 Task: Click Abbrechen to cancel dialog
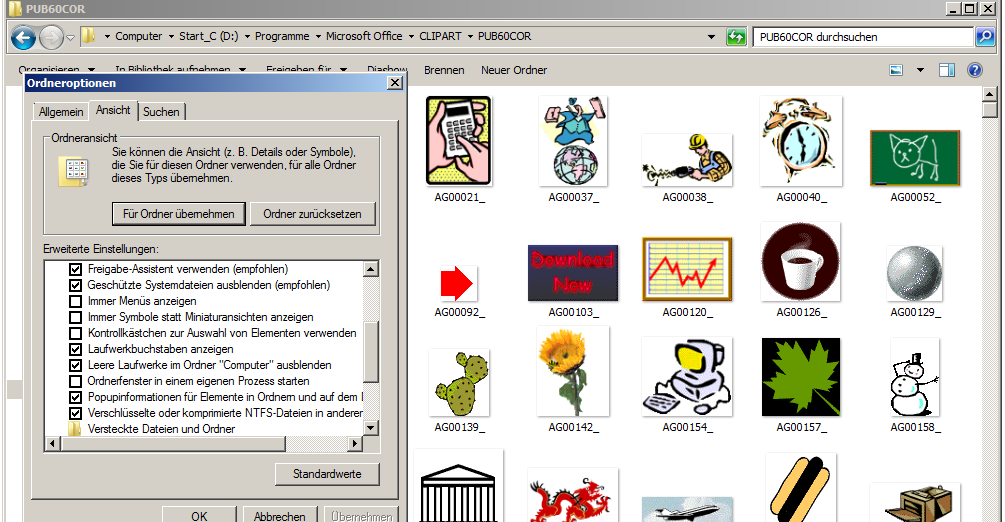click(279, 515)
